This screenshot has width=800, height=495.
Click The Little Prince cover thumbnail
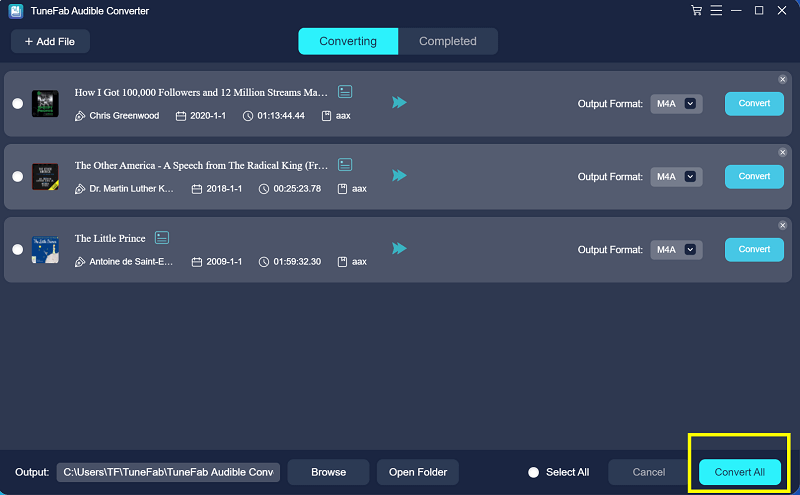(x=45, y=249)
